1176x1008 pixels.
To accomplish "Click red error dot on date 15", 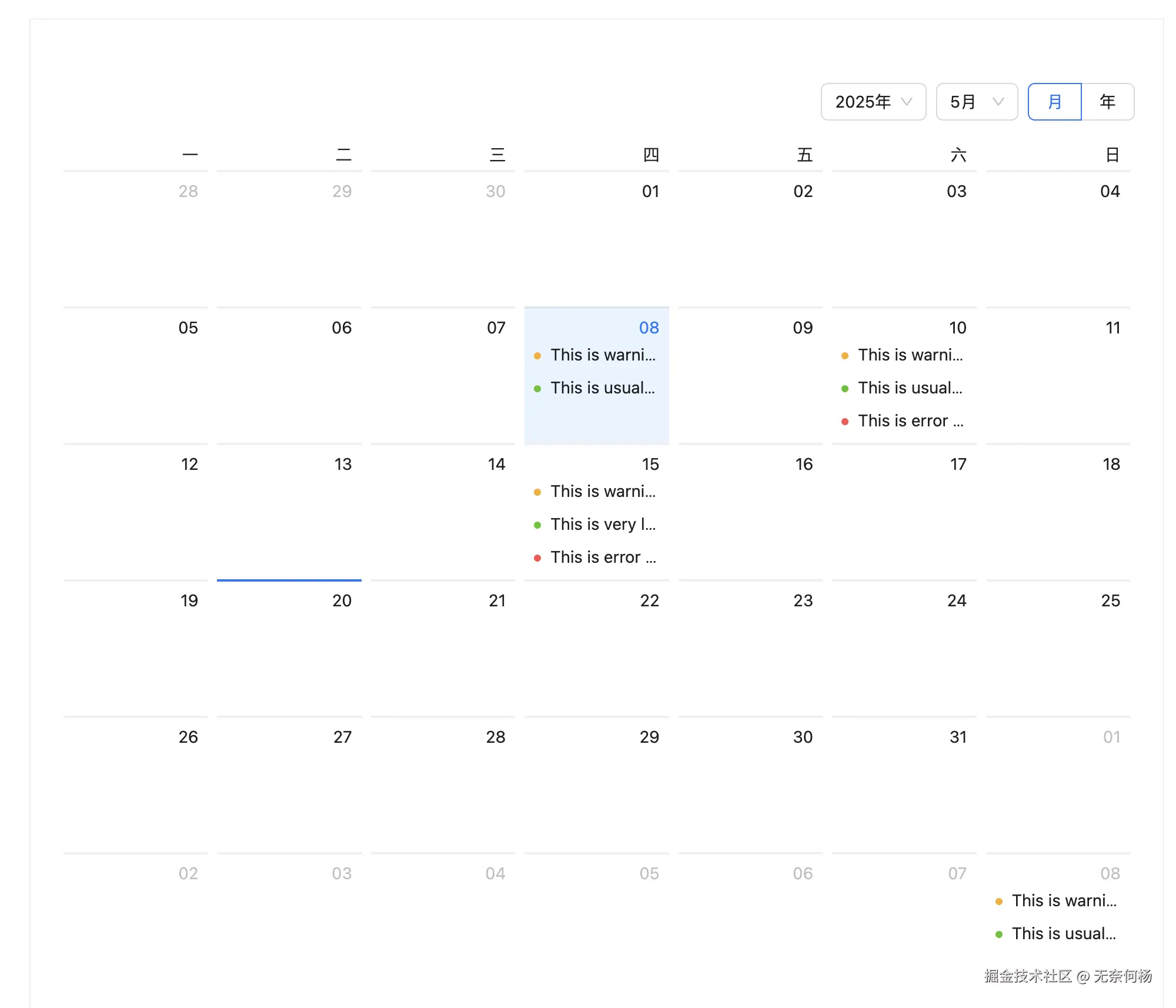I will tap(537, 558).
